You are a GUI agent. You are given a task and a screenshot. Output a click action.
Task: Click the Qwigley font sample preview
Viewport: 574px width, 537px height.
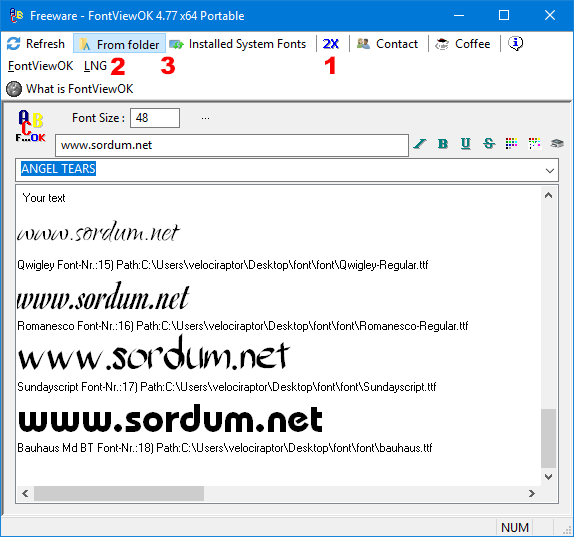[x=98, y=232]
